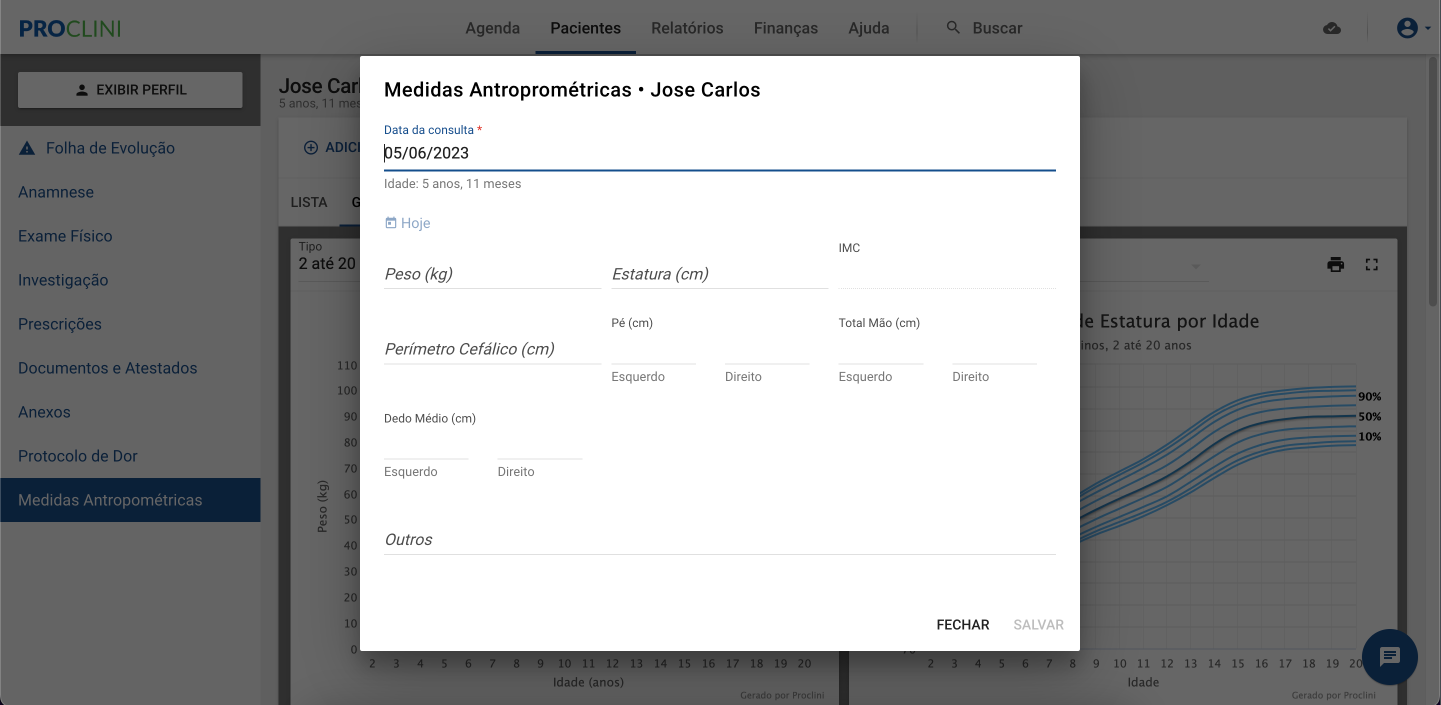1441x705 pixels.
Task: Click the cloud sync status icon
Action: point(1331,28)
